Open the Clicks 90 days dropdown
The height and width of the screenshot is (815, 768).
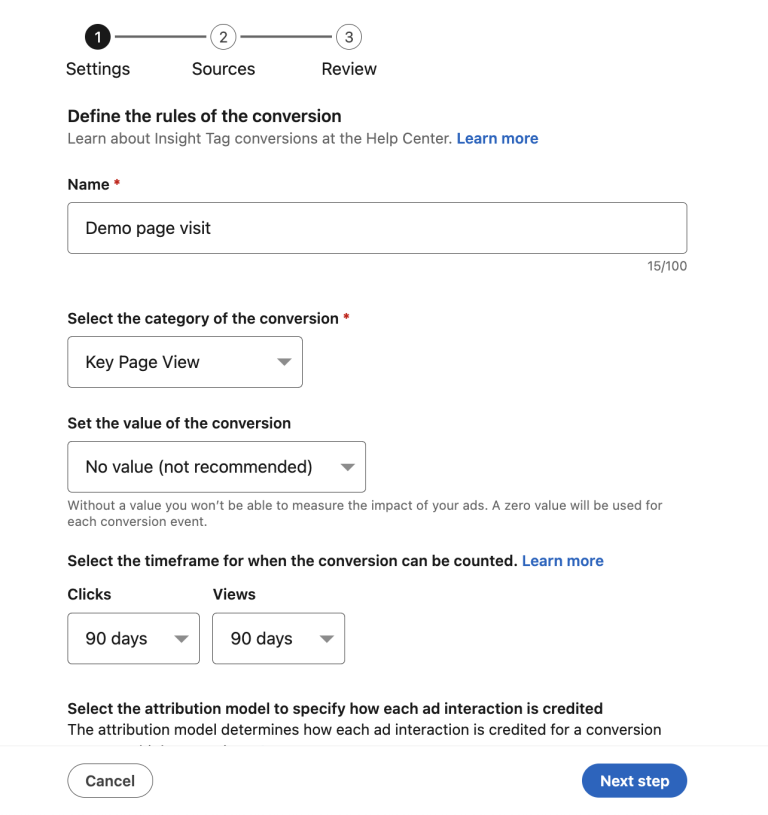tap(133, 638)
